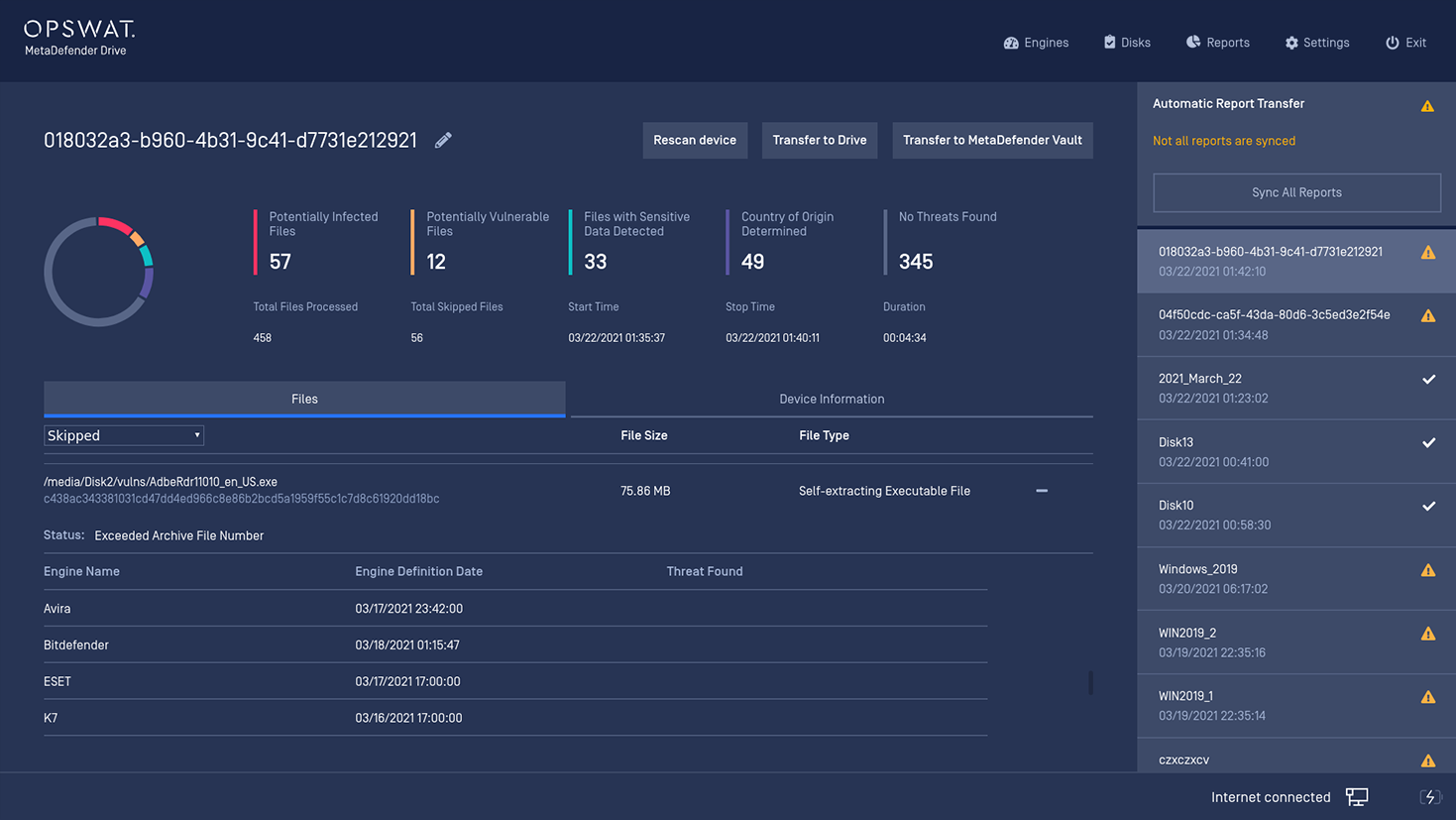This screenshot has width=1456, height=820.
Task: Click the power charging icon in status bar
Action: click(1429, 797)
